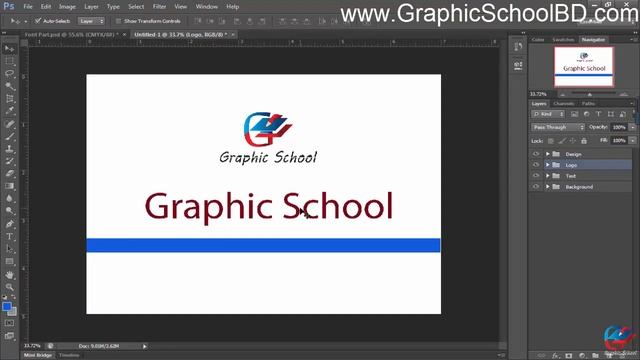Open the collapsed History panel icon
The width and height of the screenshot is (640, 360).
click(518, 47)
